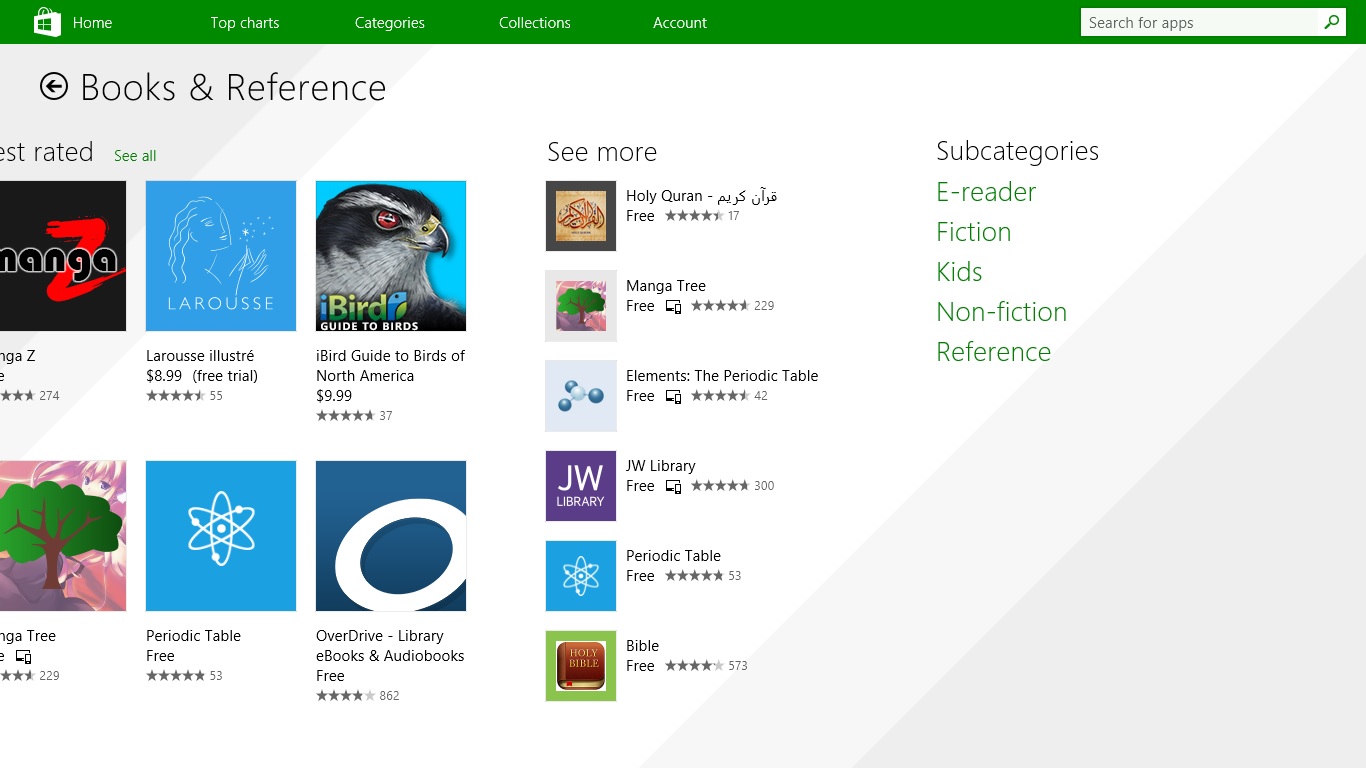
Task: Open Elements: The Periodic Table molecule icon
Action: 581,396
